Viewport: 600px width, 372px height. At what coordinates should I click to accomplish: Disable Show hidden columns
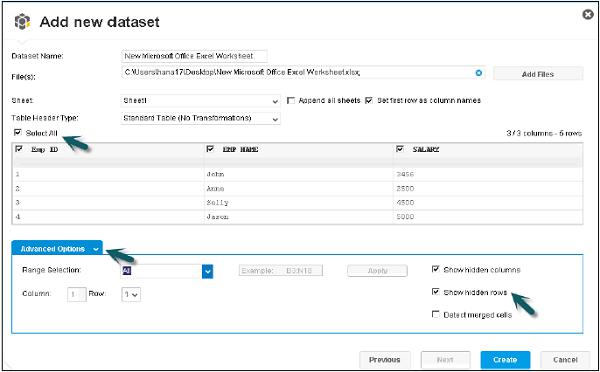click(435, 269)
